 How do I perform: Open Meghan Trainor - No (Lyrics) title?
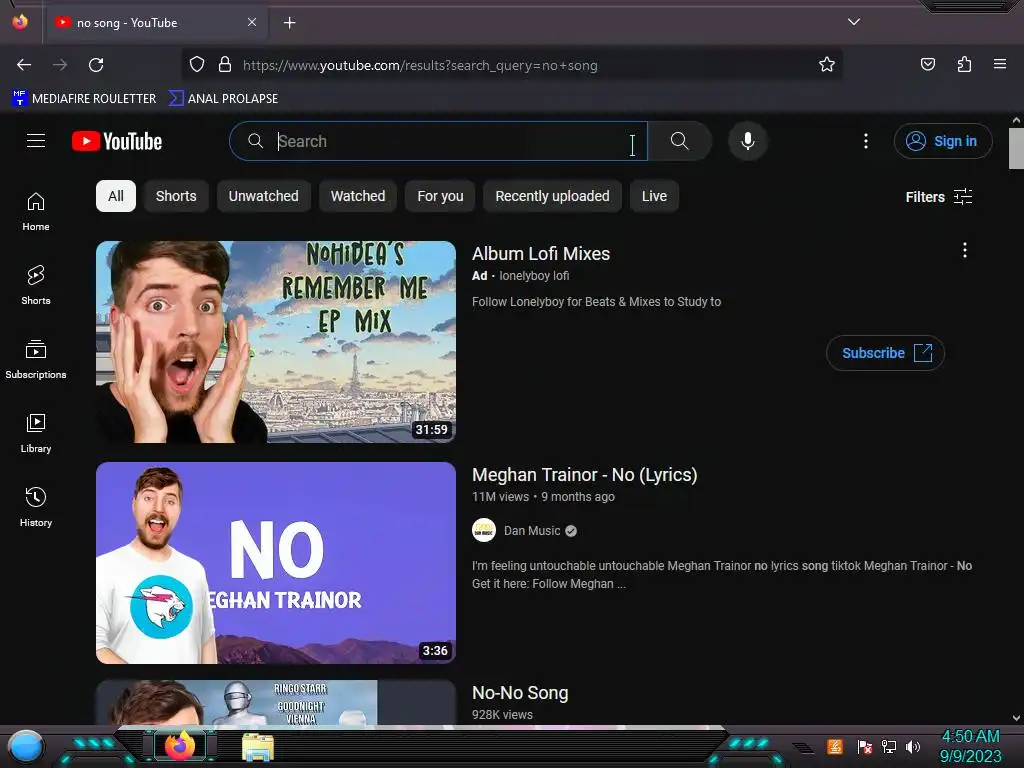click(x=584, y=475)
